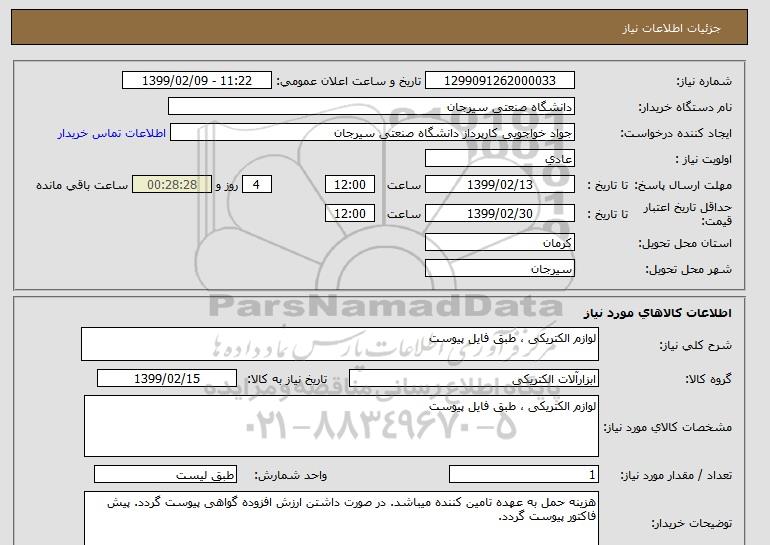Click label گروه کالا
Viewport: 770px width, 545px height.
pos(709,379)
